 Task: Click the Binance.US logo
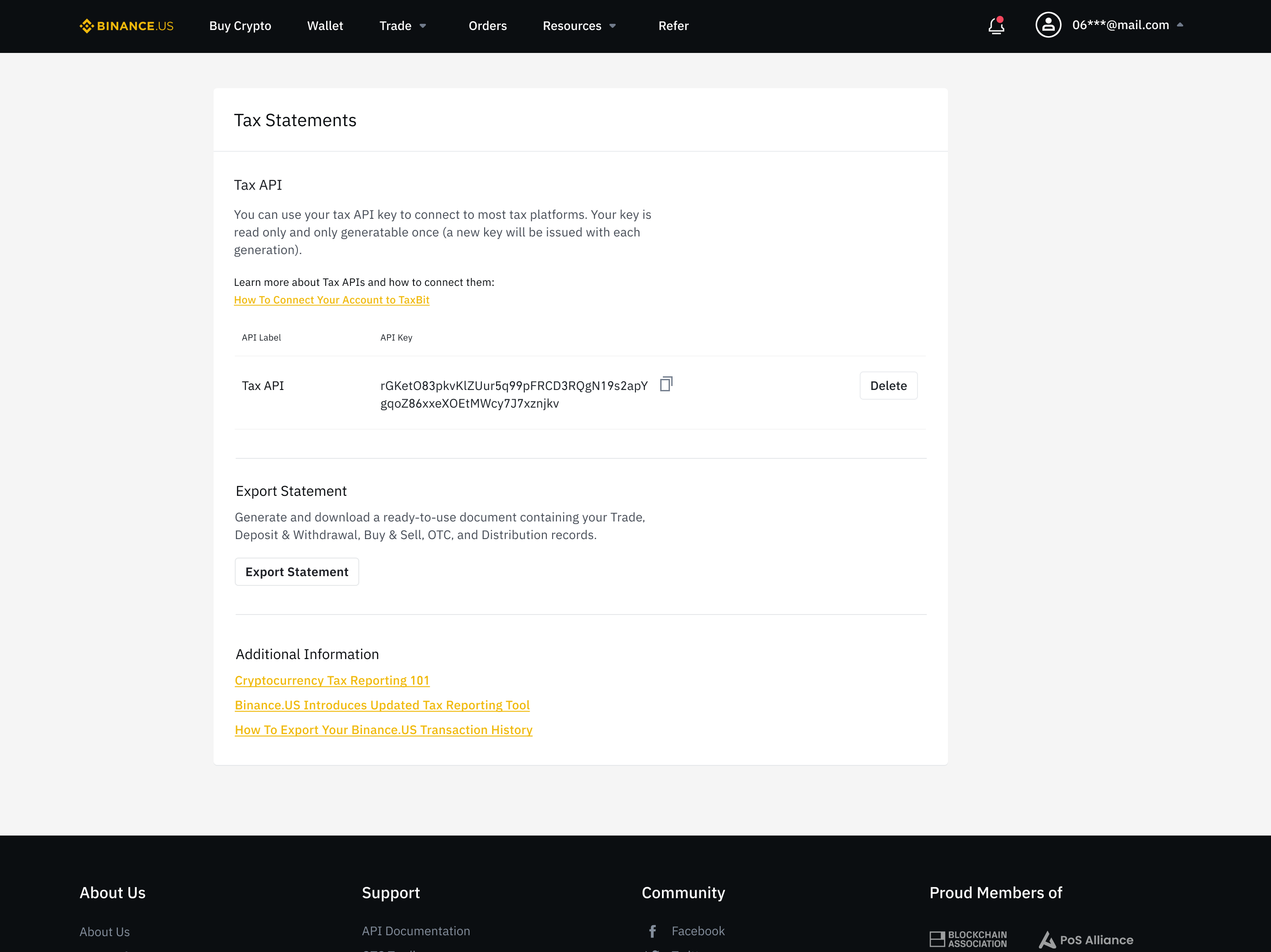coord(126,26)
